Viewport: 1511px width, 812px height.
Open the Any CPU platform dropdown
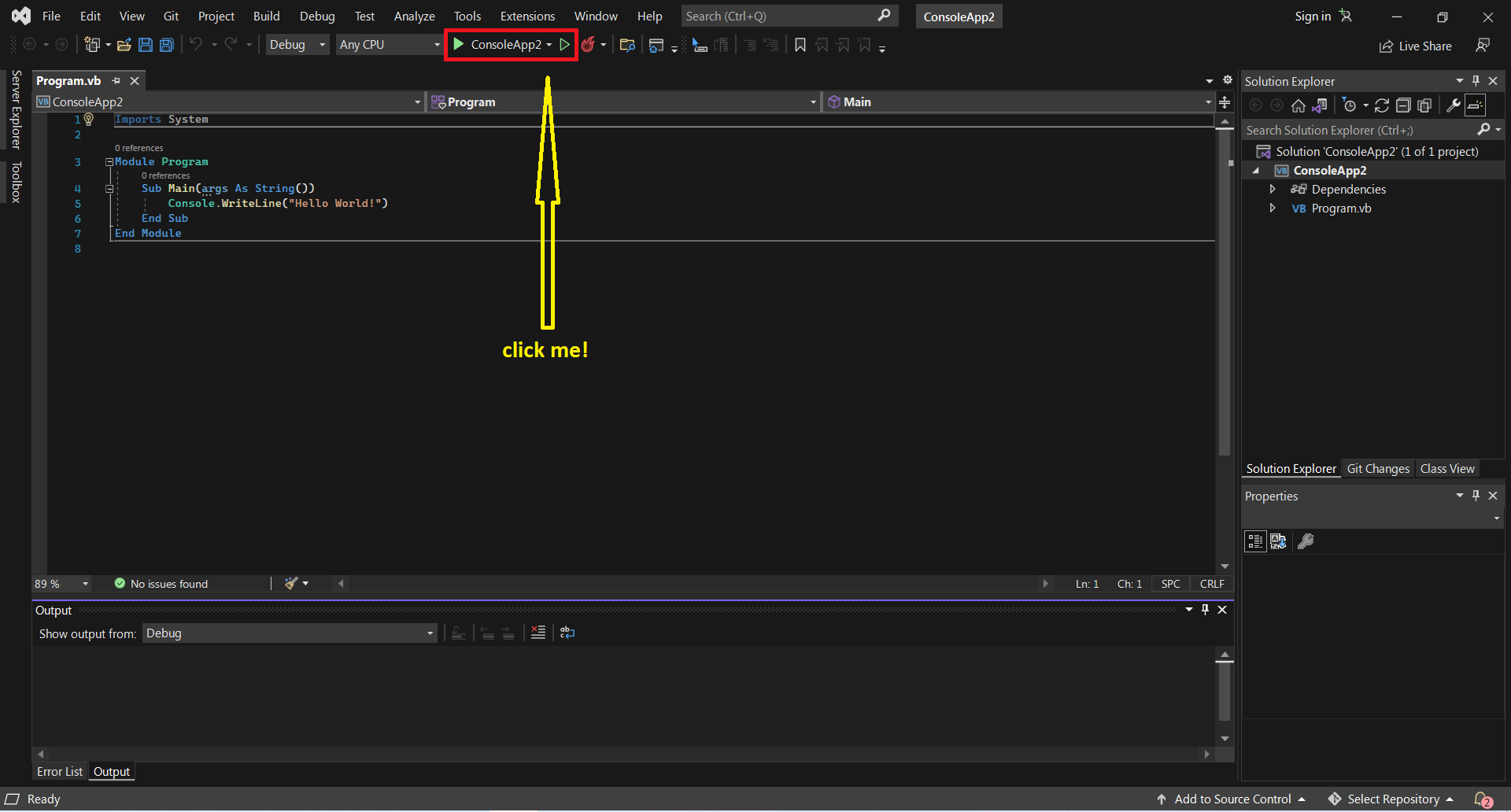pos(390,45)
